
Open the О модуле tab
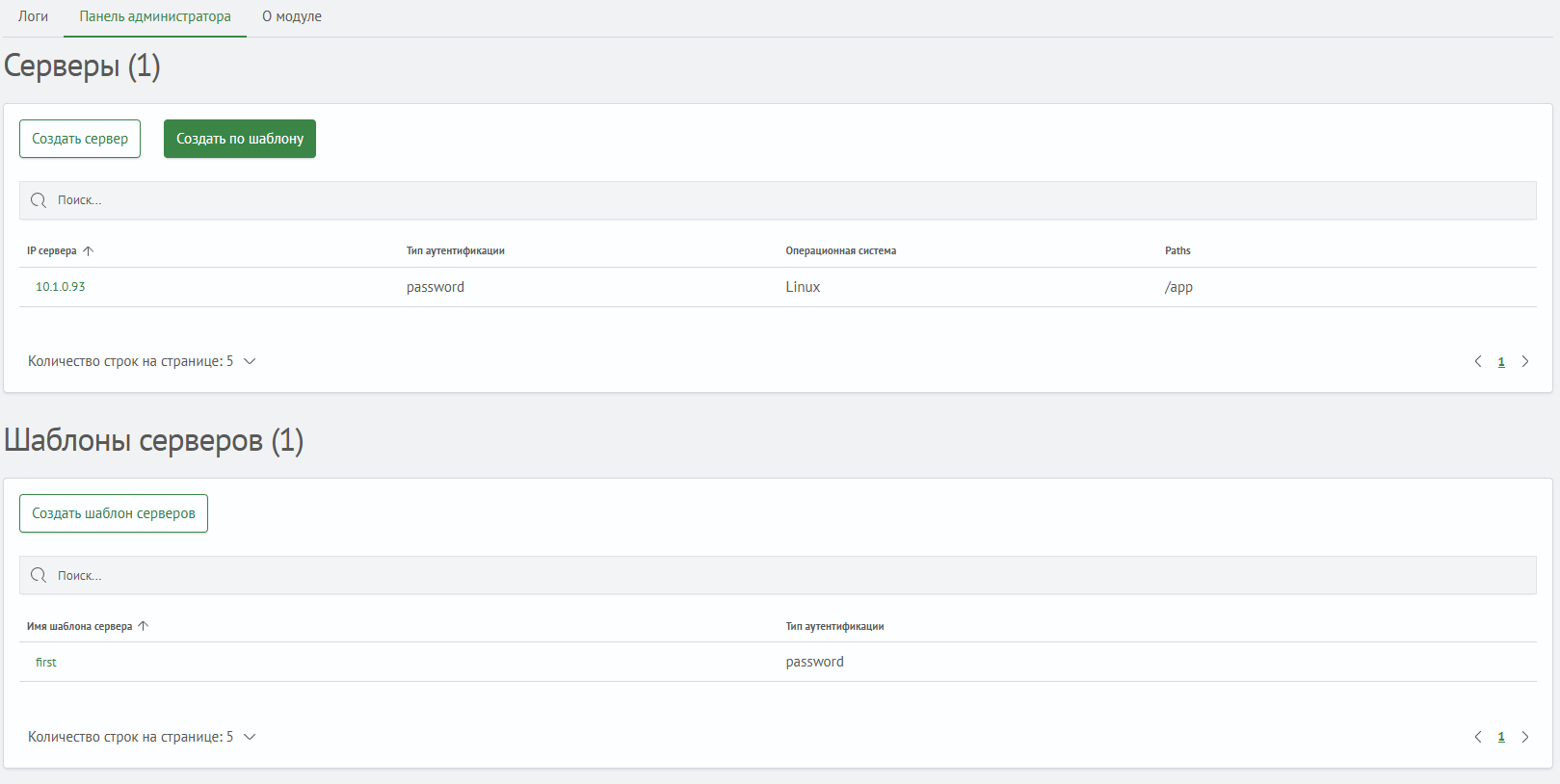292,16
